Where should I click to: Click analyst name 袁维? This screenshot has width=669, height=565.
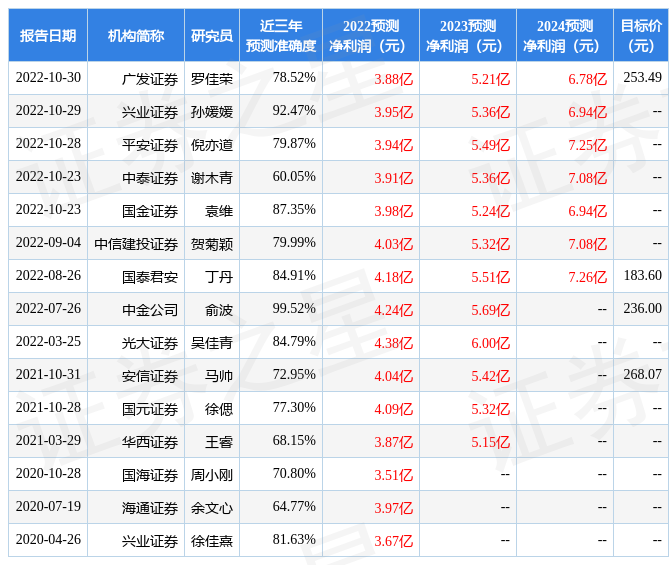219,211
